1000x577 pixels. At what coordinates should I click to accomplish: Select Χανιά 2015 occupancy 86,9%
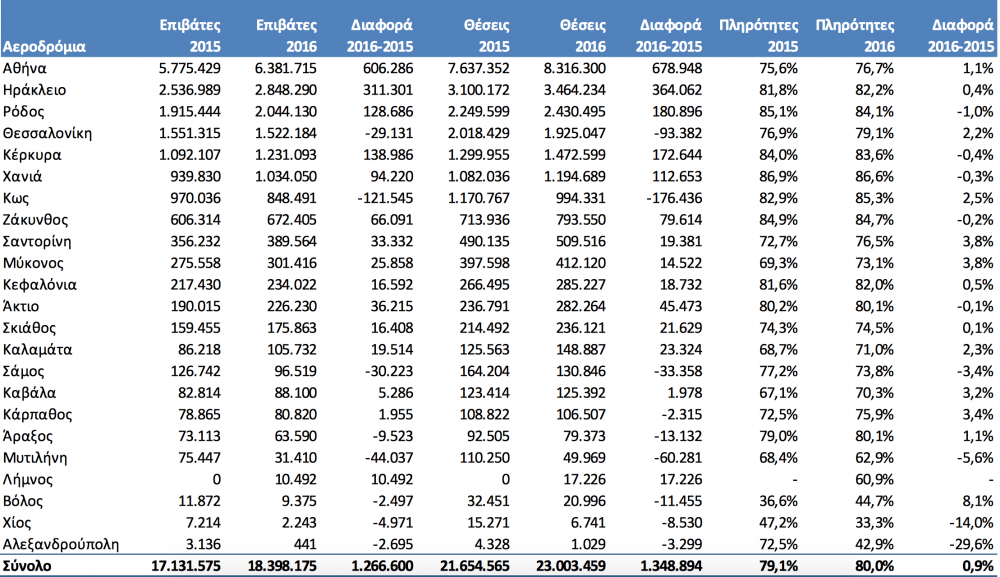pyautogui.click(x=779, y=177)
